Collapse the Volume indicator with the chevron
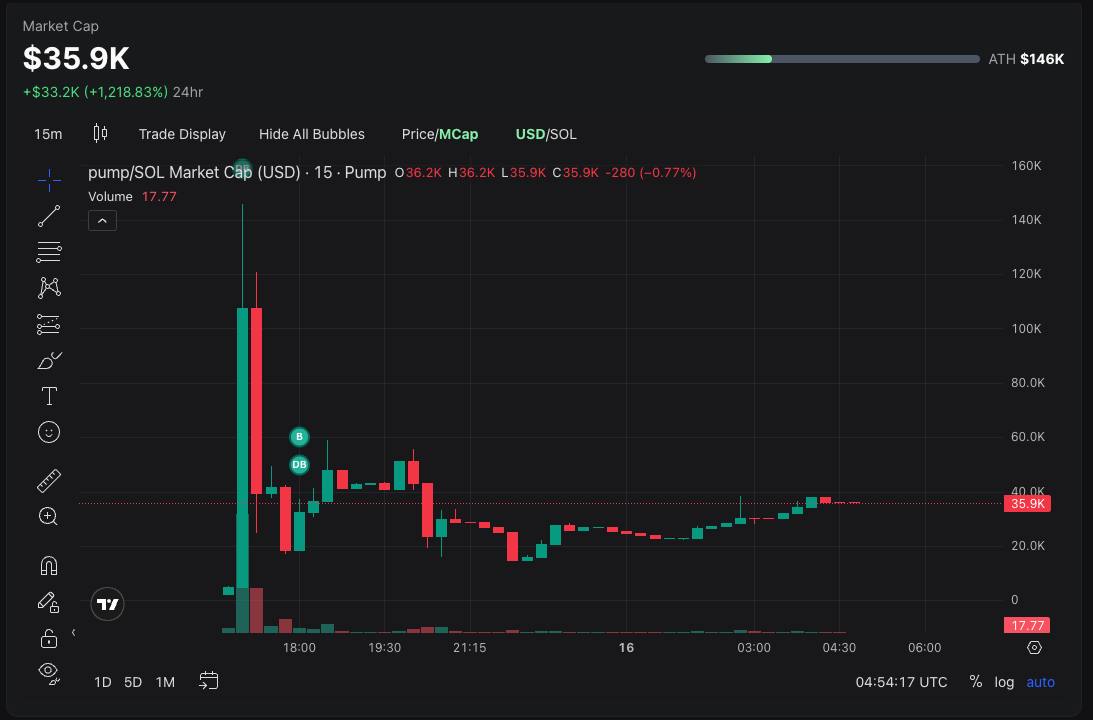Screen dimensions: 1093x720 (x=102, y=220)
